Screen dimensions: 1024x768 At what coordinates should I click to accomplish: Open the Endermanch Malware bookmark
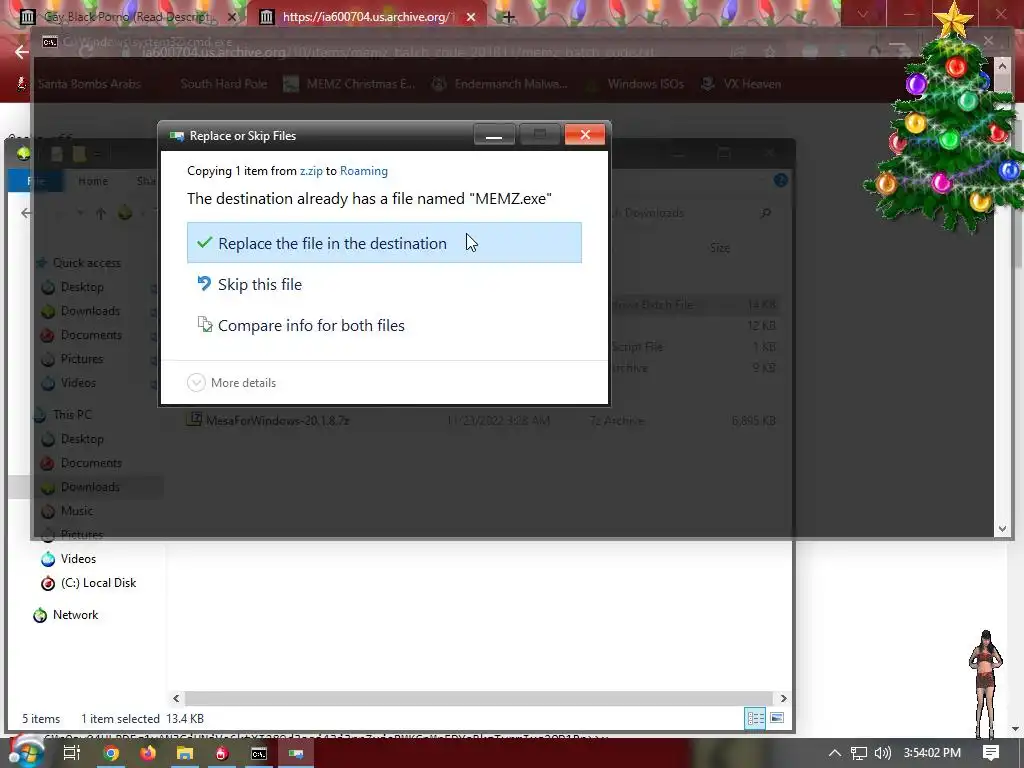point(500,84)
